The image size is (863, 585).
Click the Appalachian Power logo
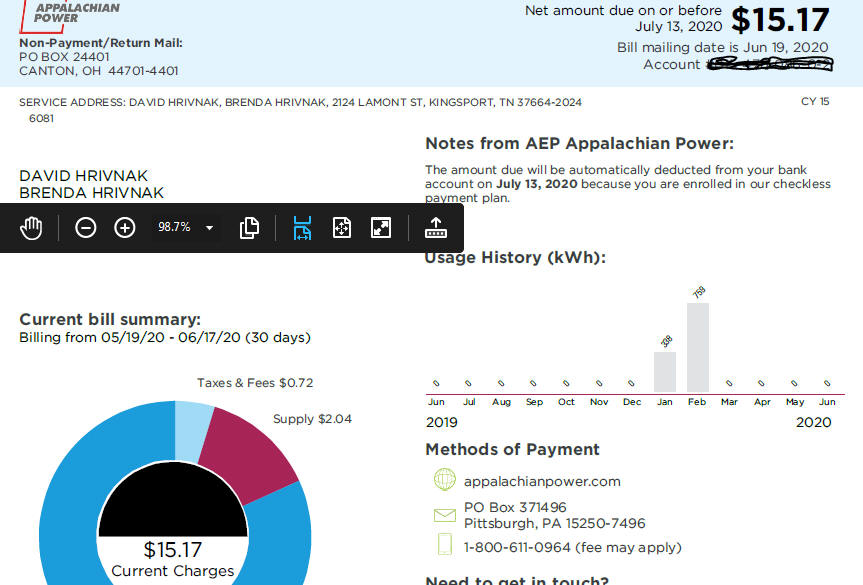(x=70, y=15)
